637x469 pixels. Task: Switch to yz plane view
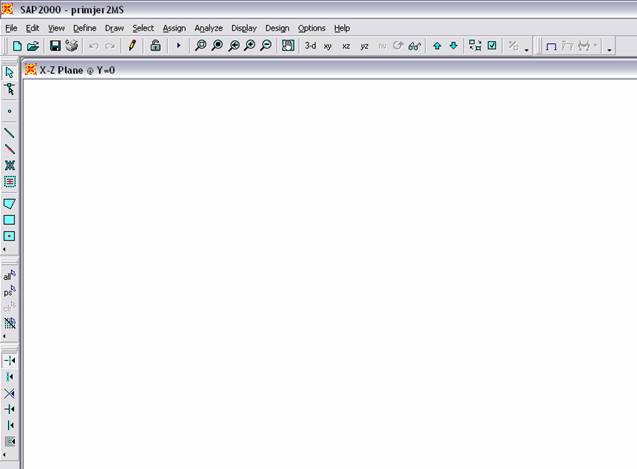point(364,46)
